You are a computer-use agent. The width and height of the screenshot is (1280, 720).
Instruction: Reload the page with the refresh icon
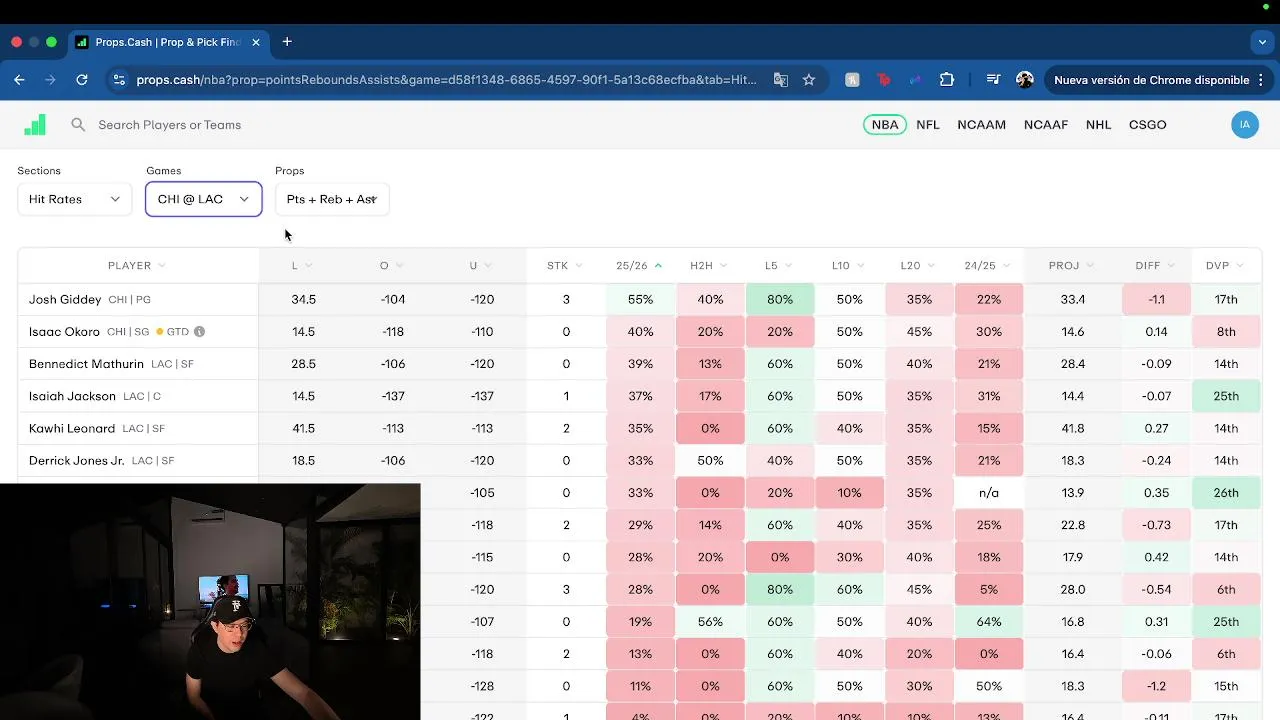coord(82,80)
